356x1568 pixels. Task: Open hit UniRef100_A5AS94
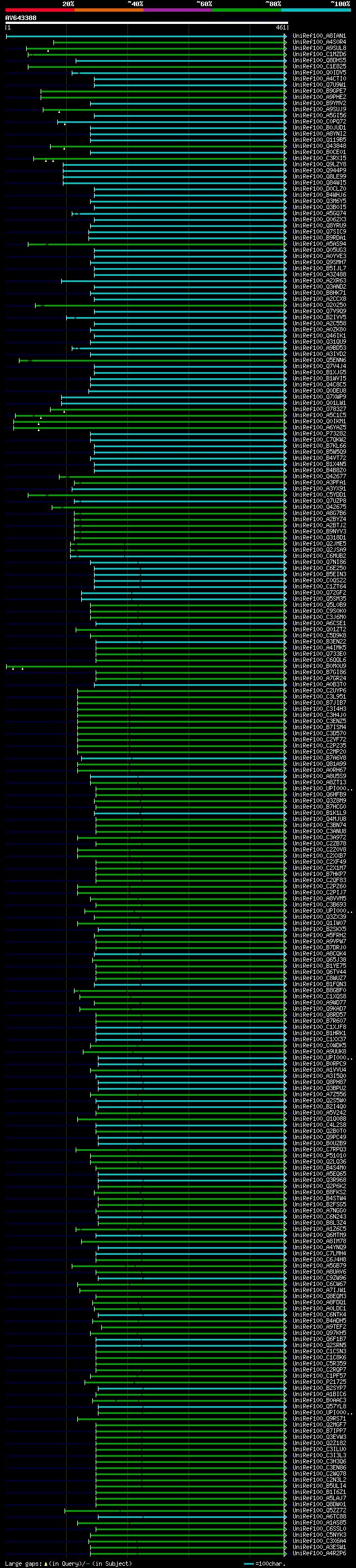click(319, 244)
